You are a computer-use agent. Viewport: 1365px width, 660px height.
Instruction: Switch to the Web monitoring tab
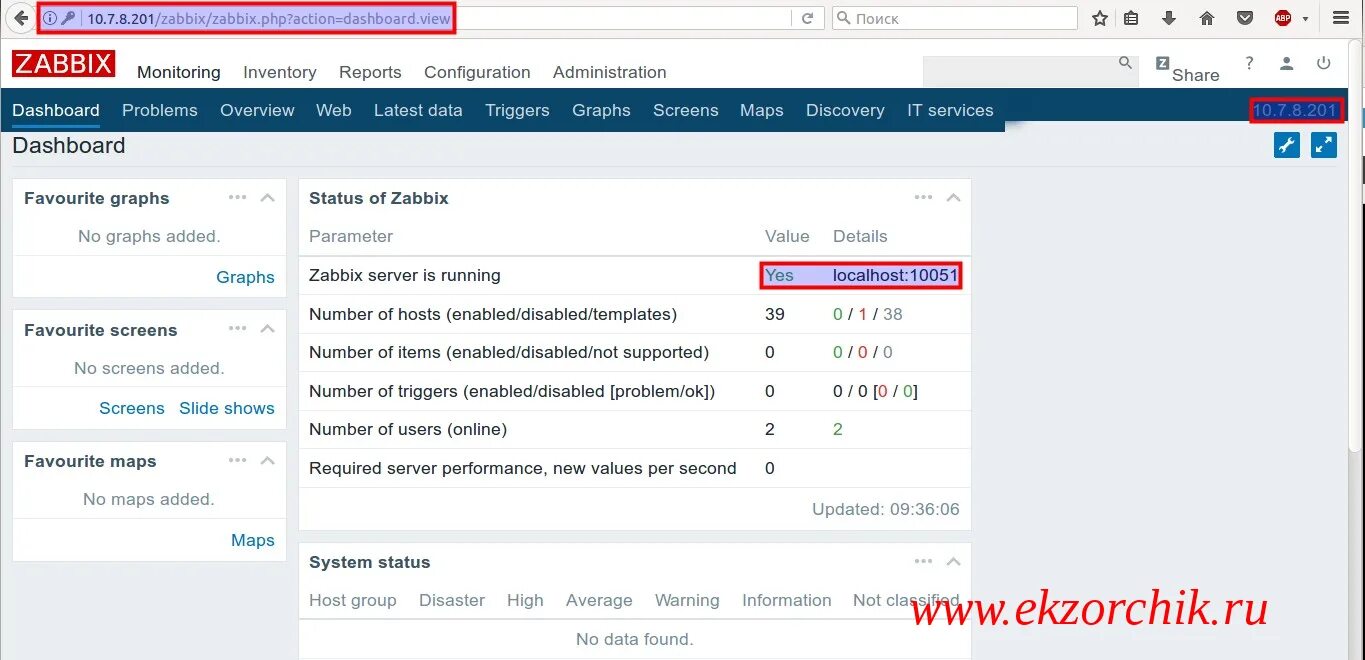(x=334, y=110)
